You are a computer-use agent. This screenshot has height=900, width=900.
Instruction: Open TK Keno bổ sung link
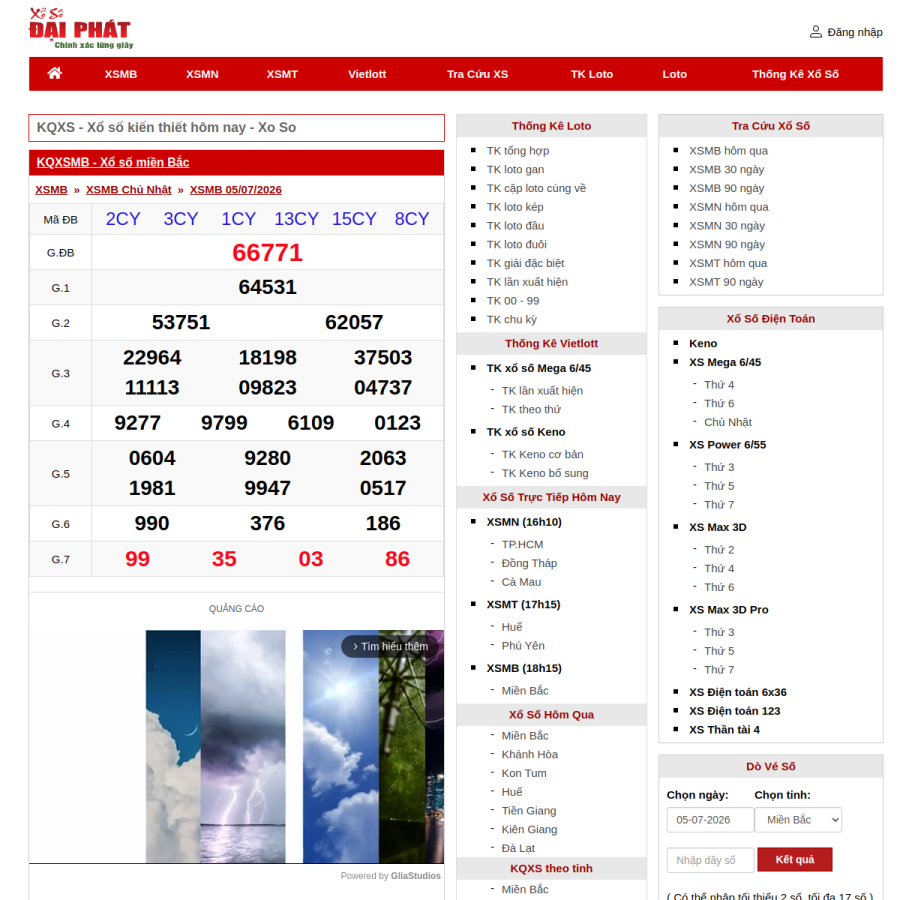tap(545, 474)
